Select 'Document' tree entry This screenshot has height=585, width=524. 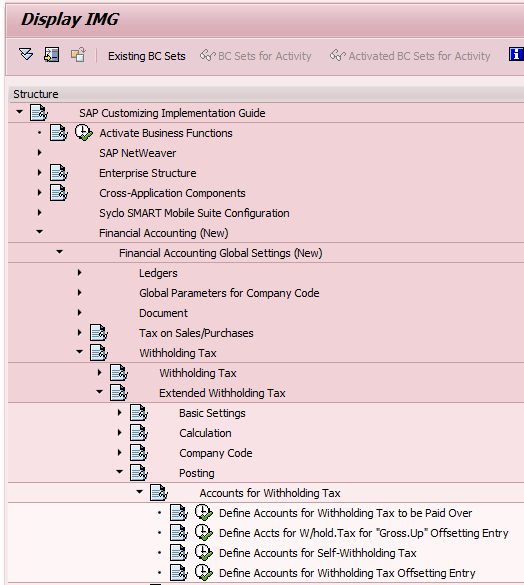(163, 313)
